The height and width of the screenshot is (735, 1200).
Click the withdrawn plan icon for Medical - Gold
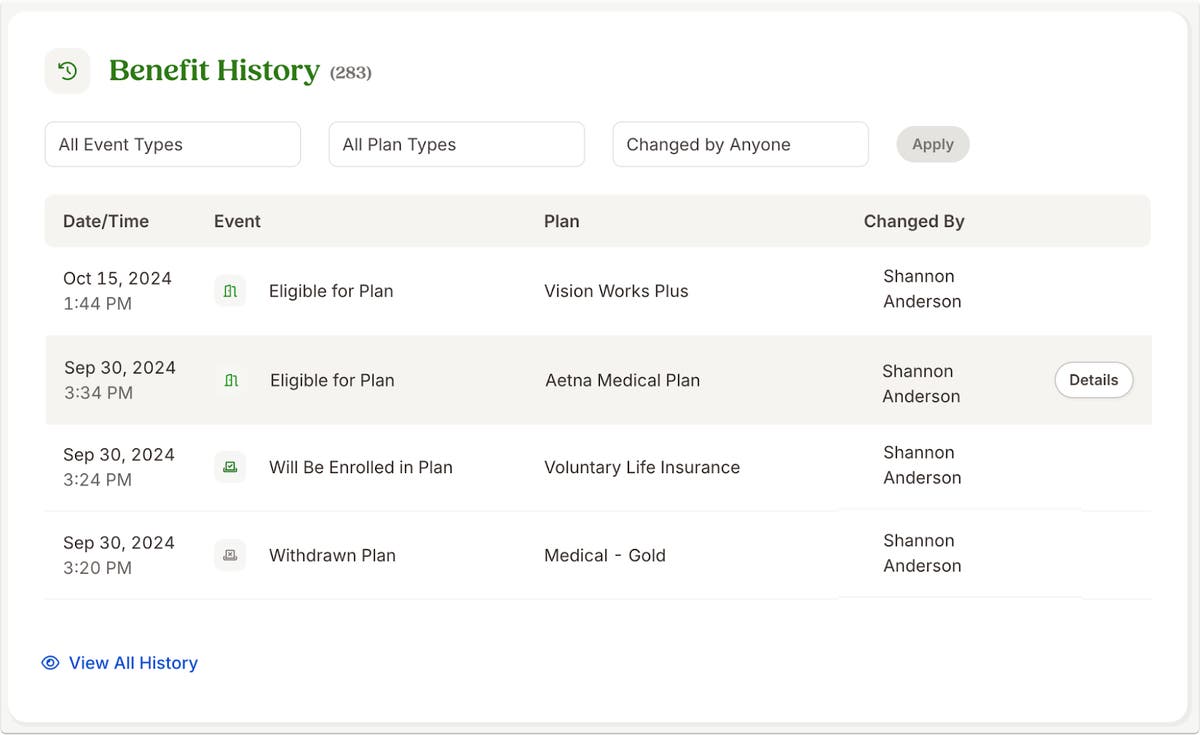229,555
